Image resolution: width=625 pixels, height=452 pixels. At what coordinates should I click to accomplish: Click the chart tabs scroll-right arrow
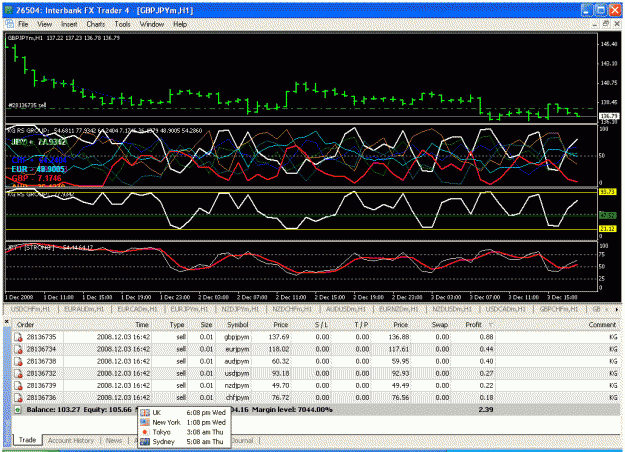click(x=617, y=309)
